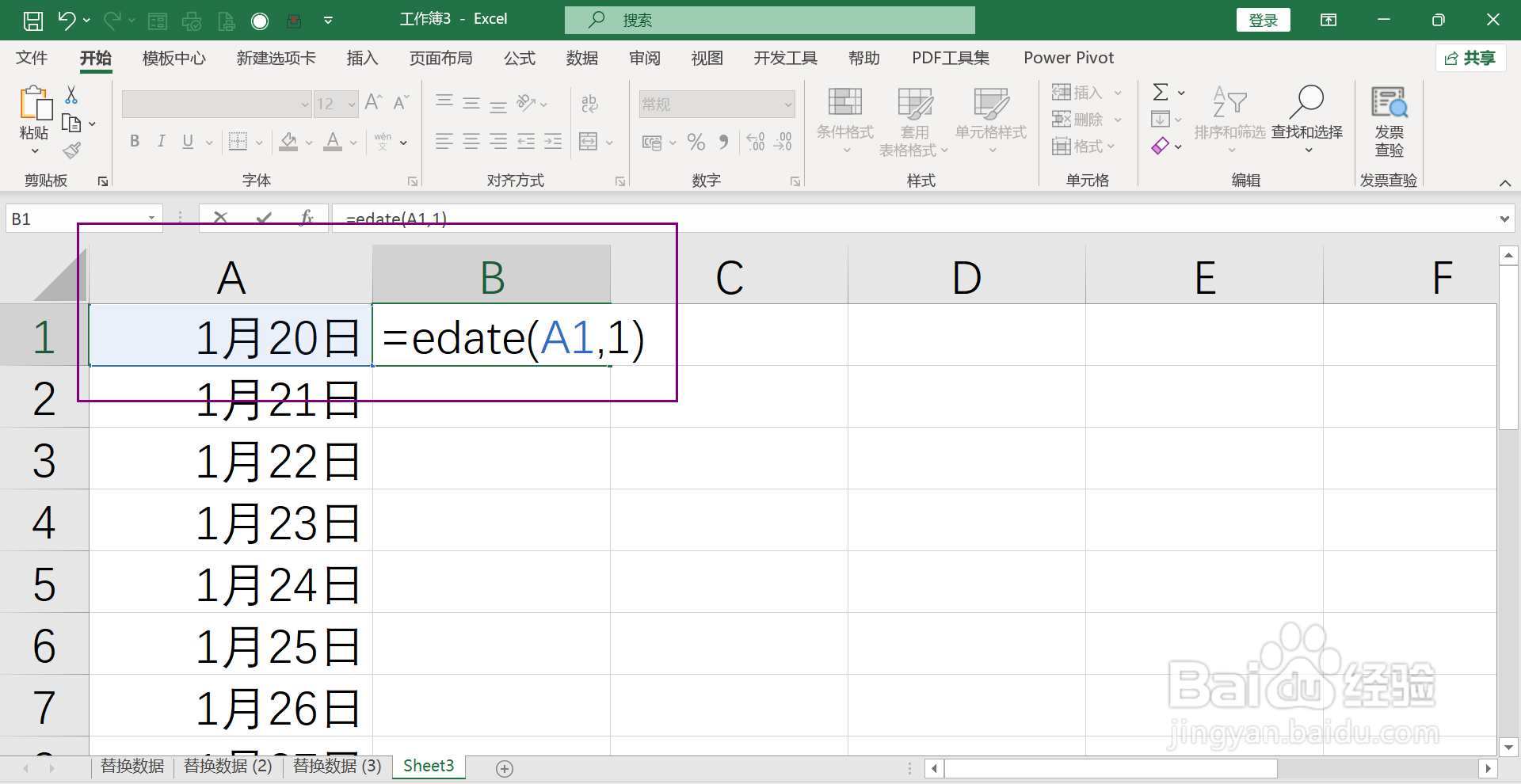Image resolution: width=1521 pixels, height=784 pixels.
Task: Open Format as Table (套用表格格式)
Action: pyautogui.click(x=914, y=120)
